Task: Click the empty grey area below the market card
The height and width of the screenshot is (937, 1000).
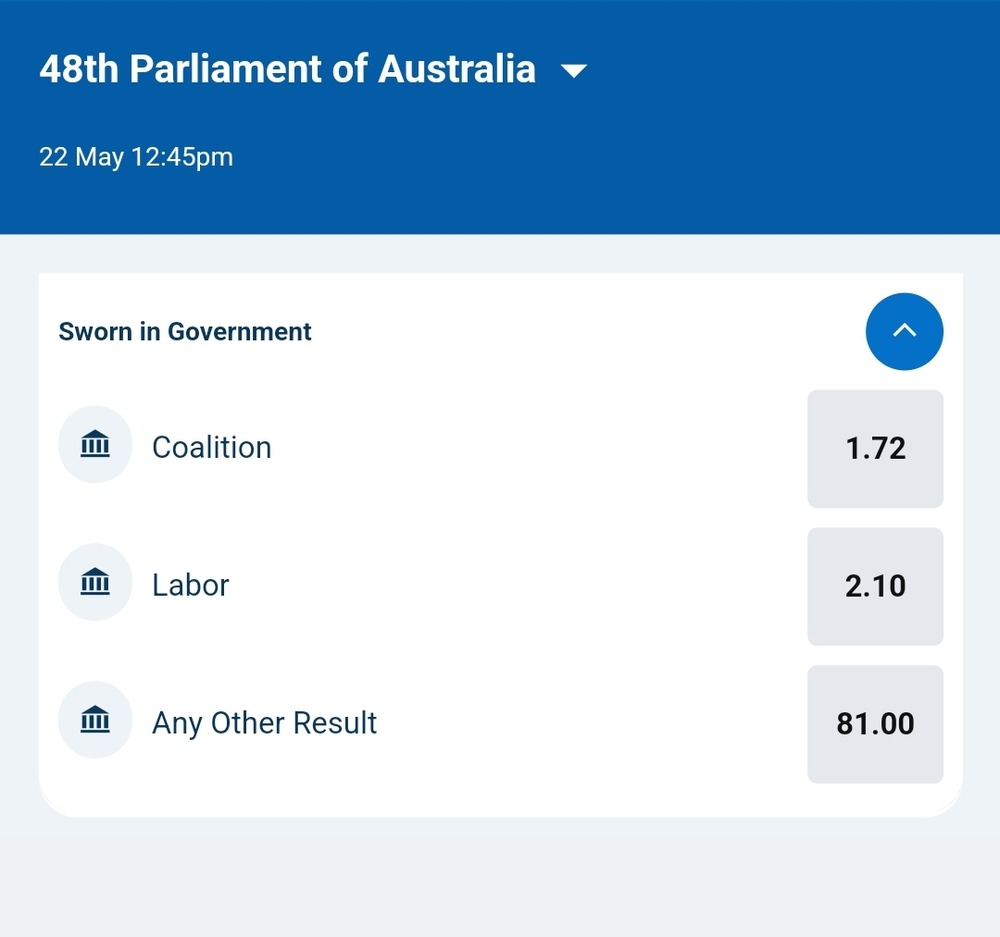Action: (x=500, y=880)
